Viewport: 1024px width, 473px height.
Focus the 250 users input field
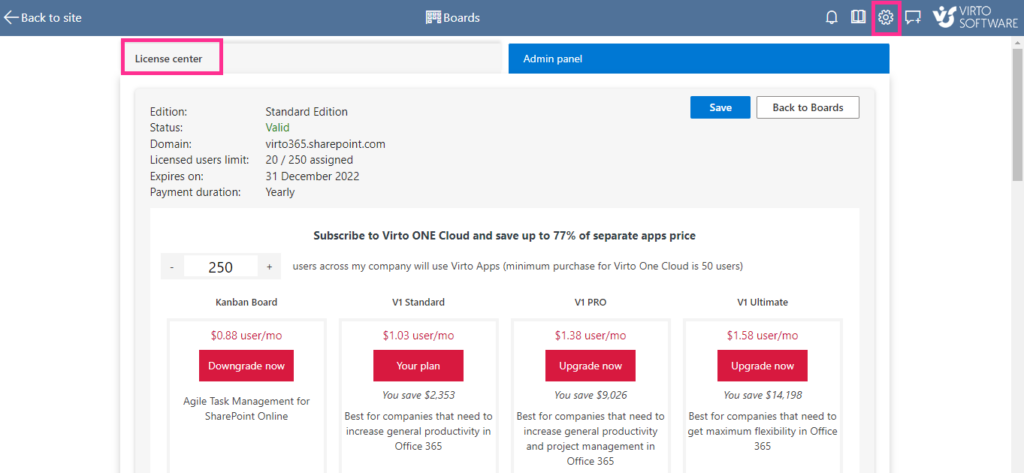pos(221,267)
